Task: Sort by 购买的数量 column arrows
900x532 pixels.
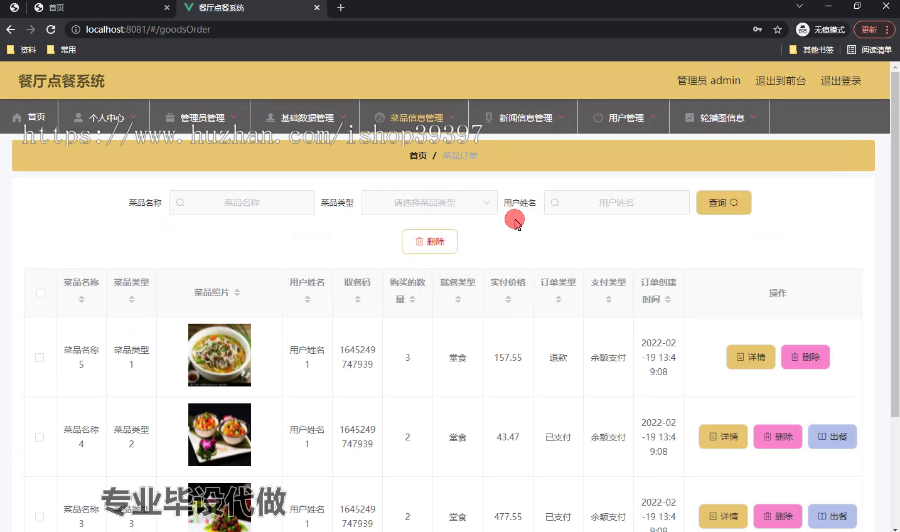Action: pos(412,299)
